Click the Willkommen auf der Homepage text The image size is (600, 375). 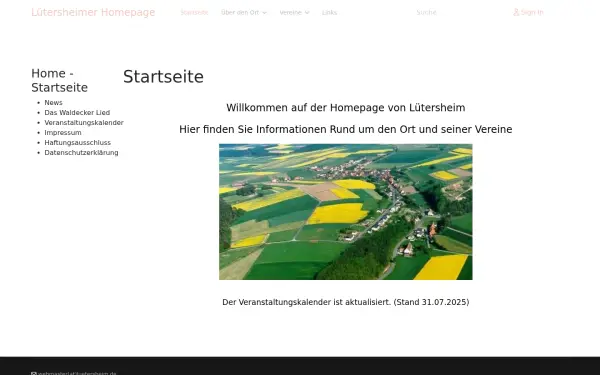click(x=346, y=108)
